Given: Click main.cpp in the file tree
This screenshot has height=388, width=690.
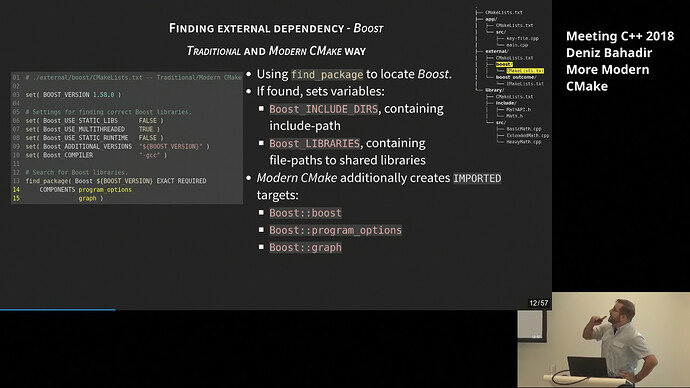Looking at the screenshot, I should (517, 45).
